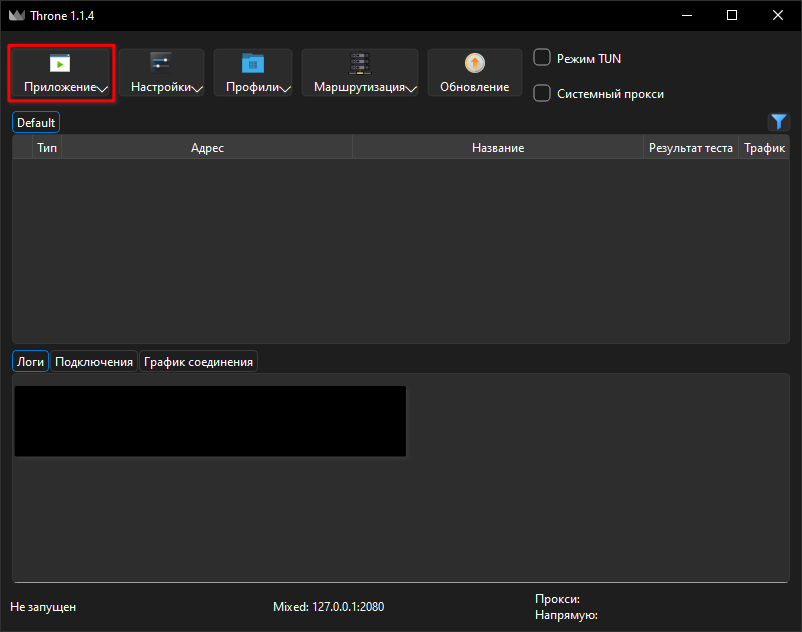Click the Настройки sliders icon
Viewport: 802px width, 632px height.
click(x=161, y=63)
